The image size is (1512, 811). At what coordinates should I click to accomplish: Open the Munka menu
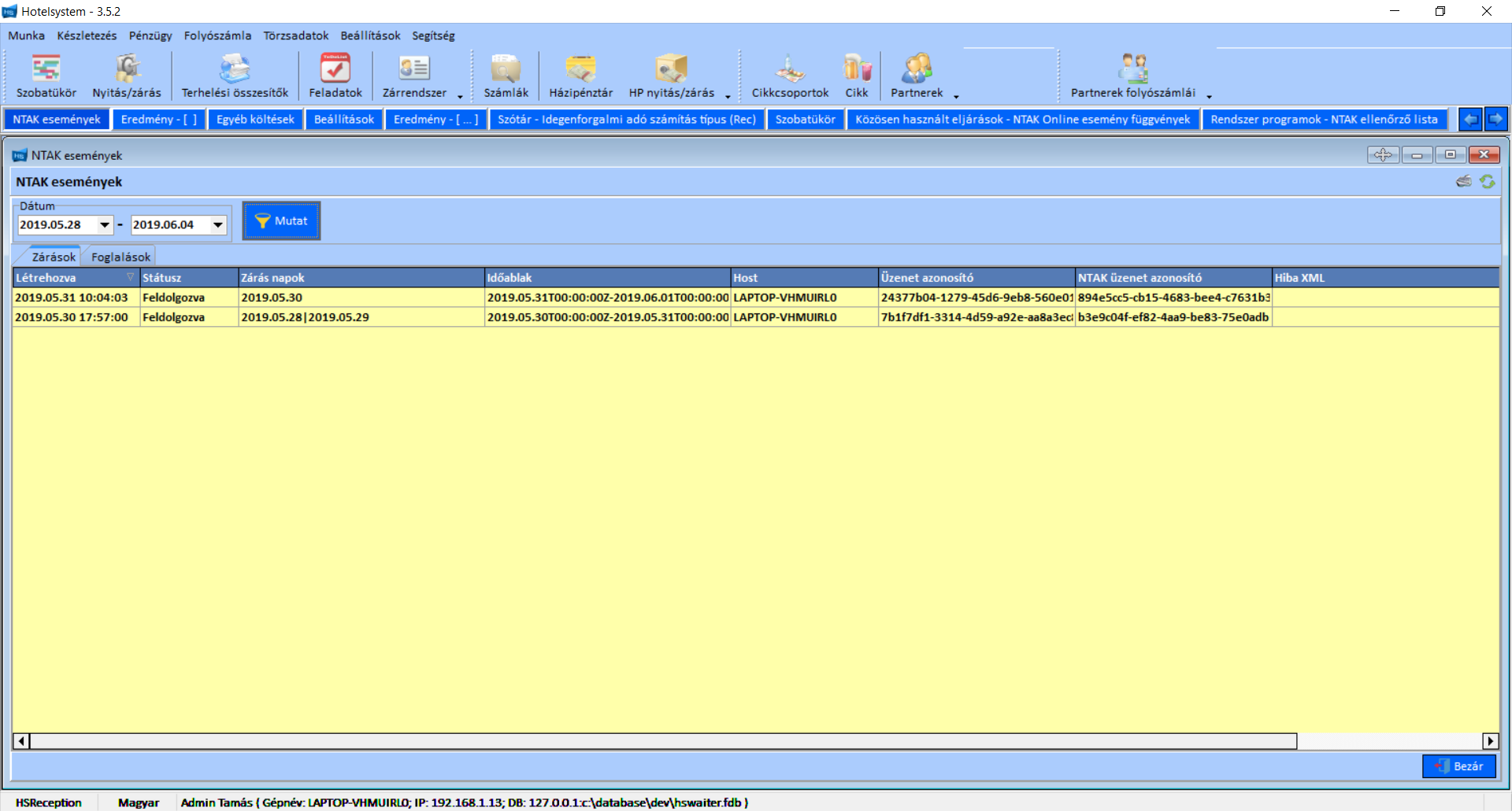pyautogui.click(x=26, y=35)
